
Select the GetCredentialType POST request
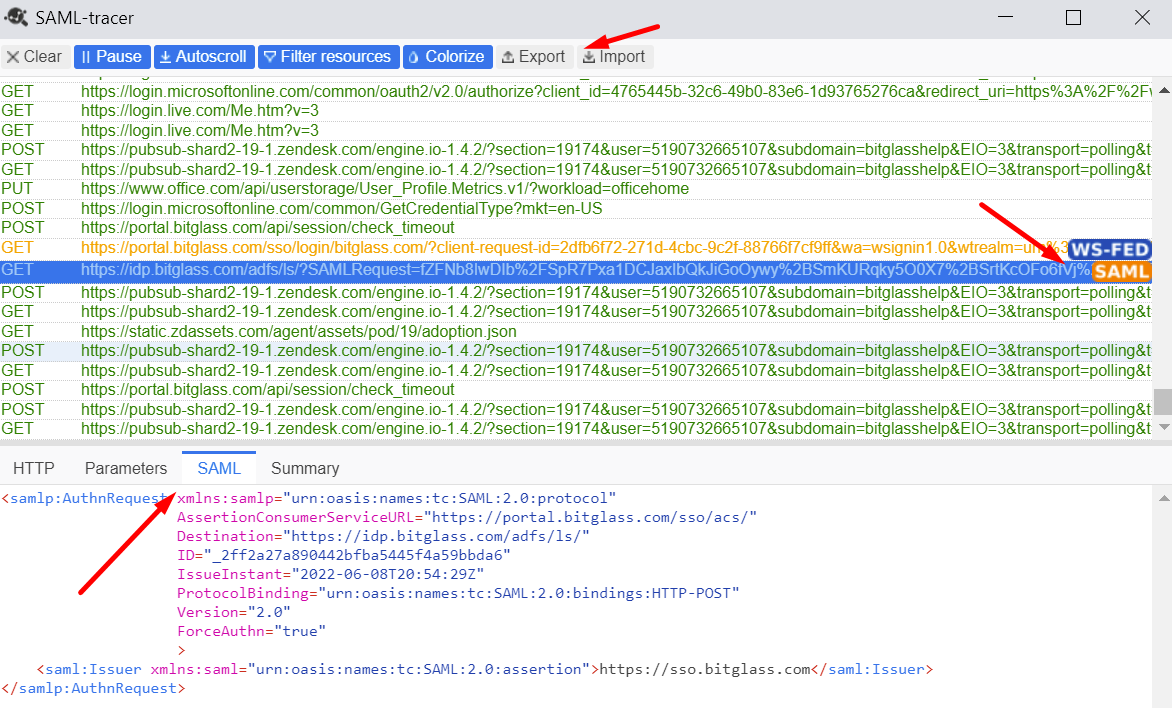pos(576,208)
